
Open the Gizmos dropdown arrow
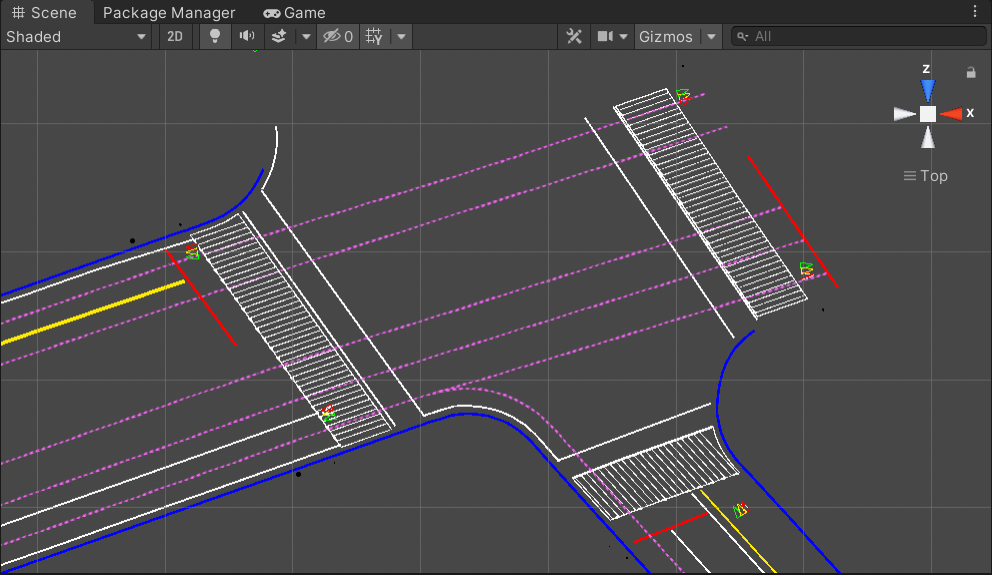[x=712, y=37]
